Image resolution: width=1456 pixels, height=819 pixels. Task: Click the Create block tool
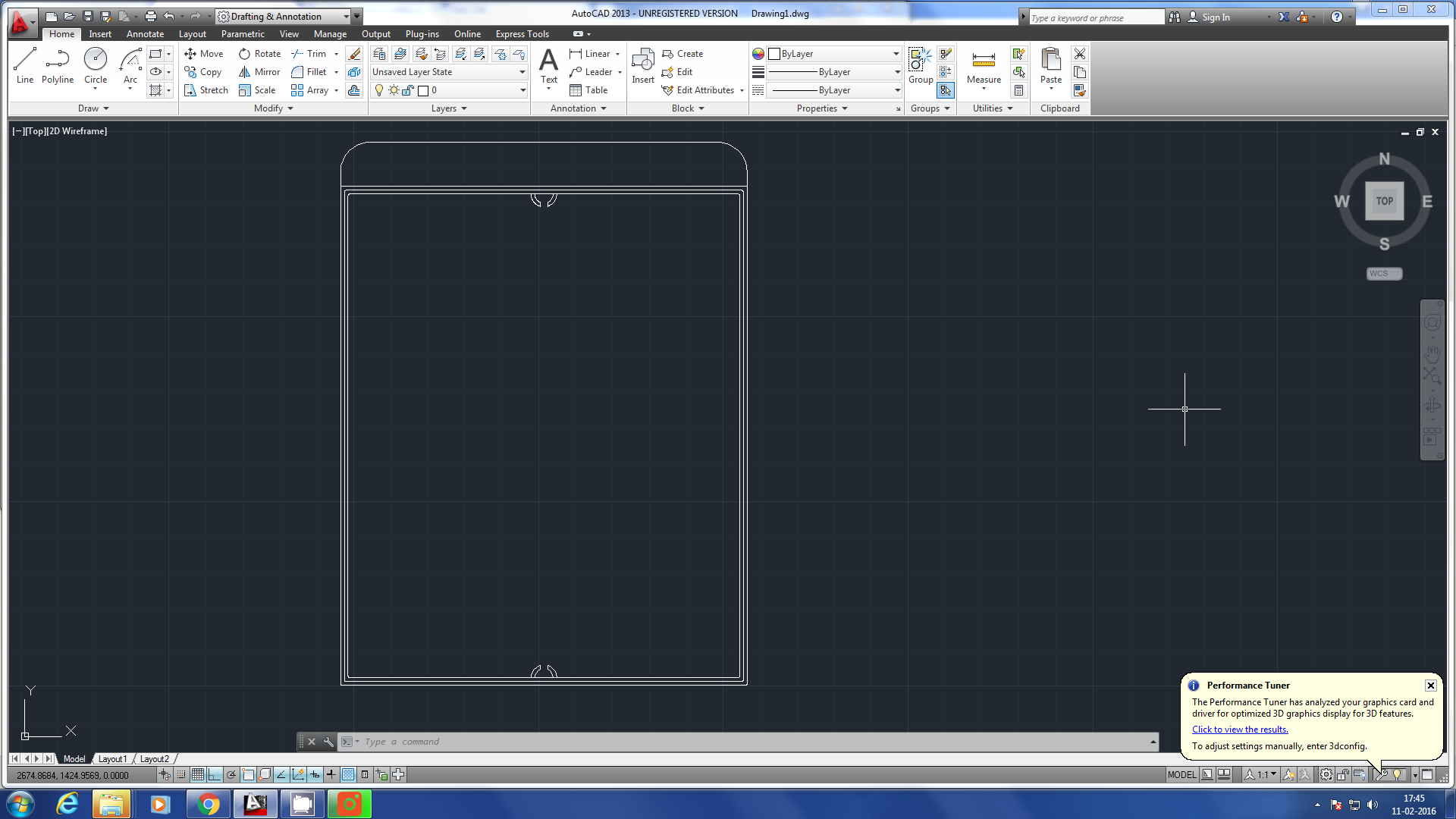[x=682, y=54]
